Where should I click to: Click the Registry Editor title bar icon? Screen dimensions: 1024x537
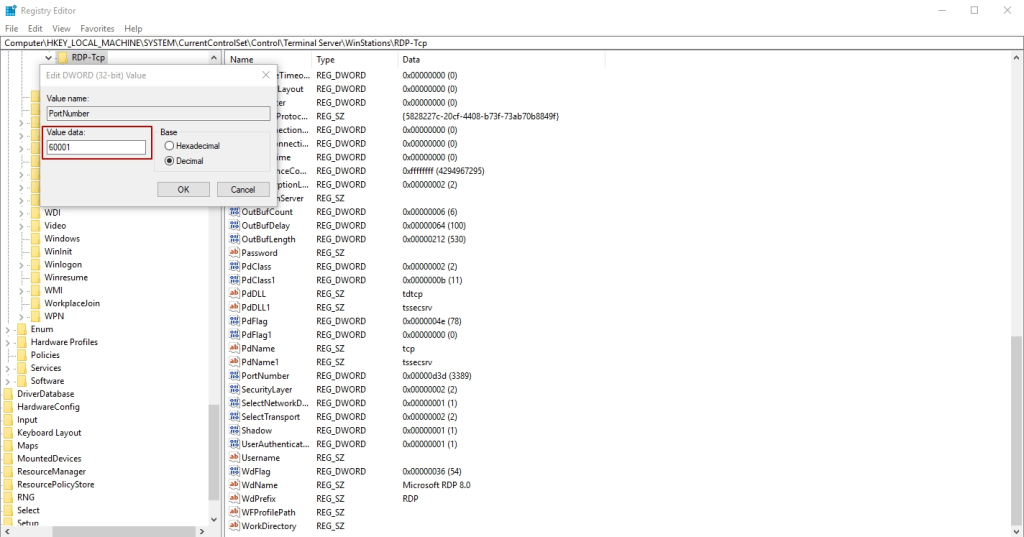pos(10,10)
